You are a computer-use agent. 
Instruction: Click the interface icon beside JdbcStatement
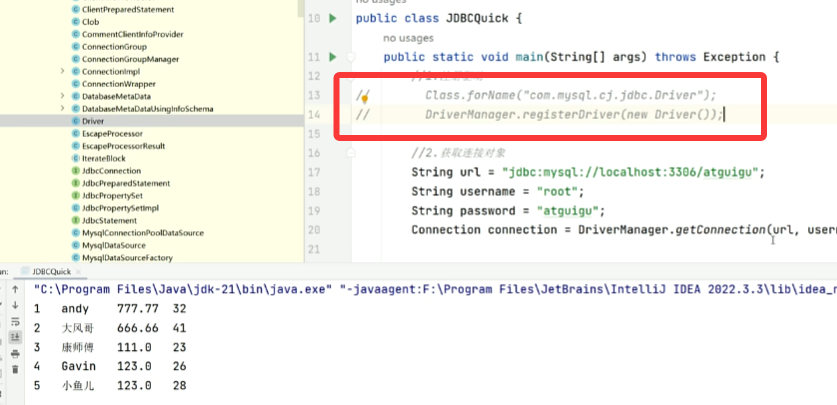(x=76, y=220)
